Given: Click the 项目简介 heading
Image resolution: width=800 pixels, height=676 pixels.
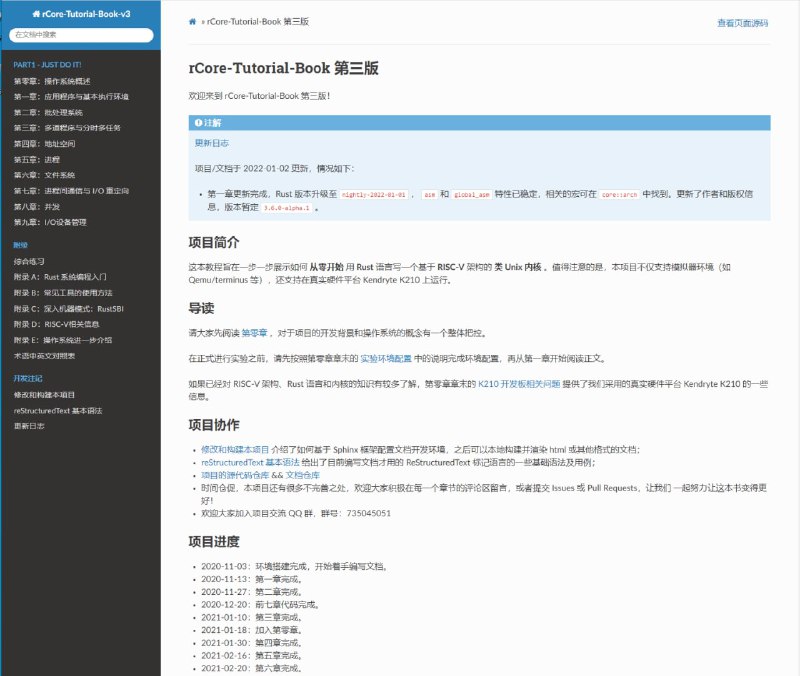Looking at the screenshot, I should click(x=214, y=242).
